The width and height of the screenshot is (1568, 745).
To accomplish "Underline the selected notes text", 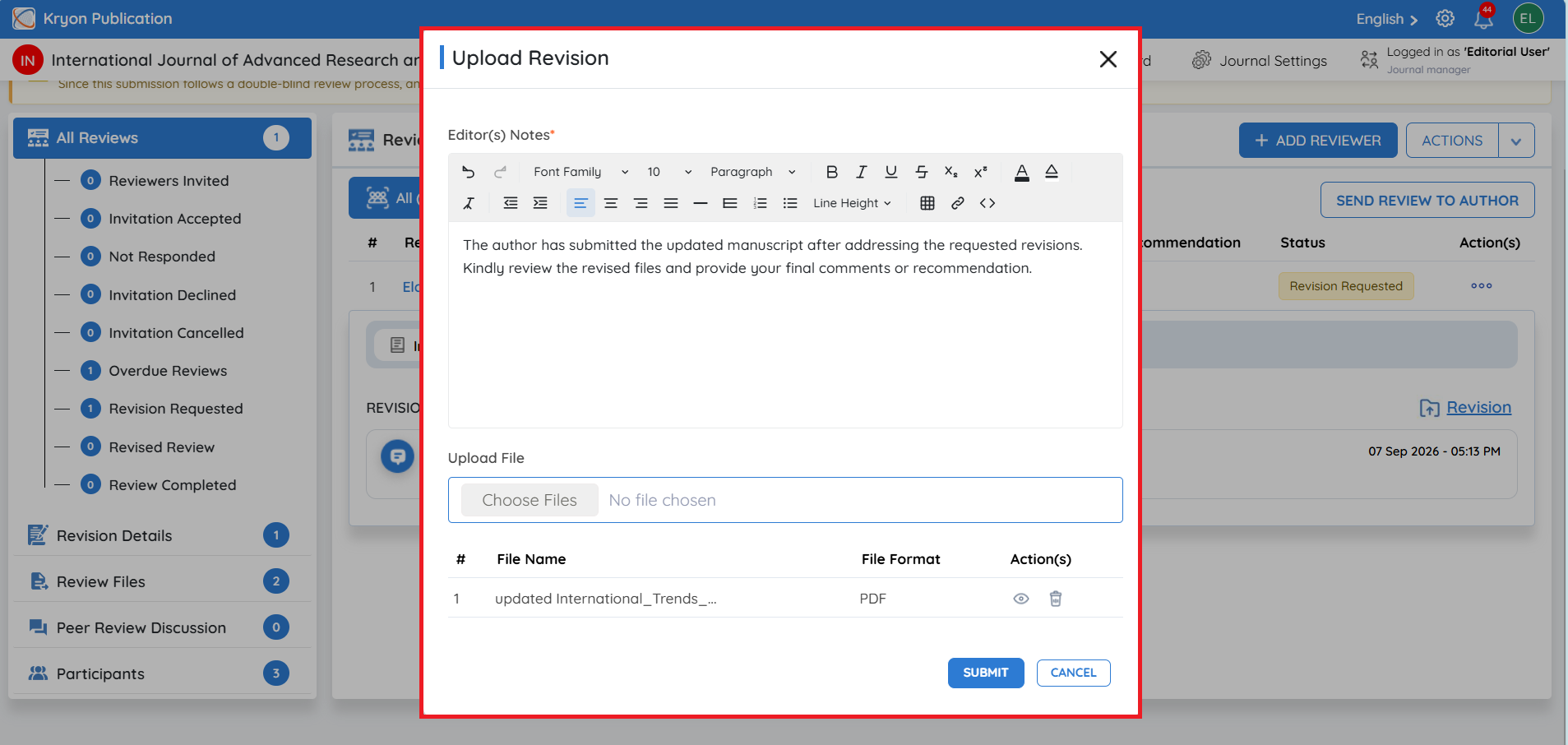I will [890, 172].
